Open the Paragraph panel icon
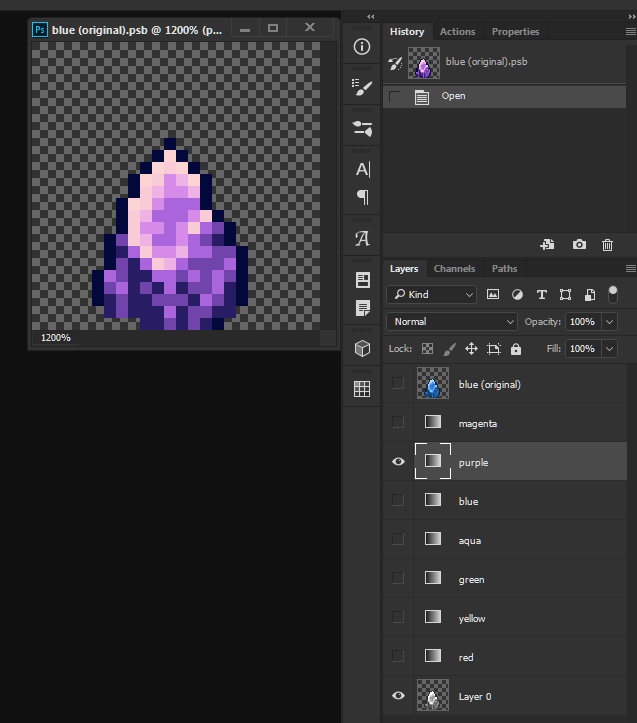Image resolution: width=637 pixels, height=723 pixels. coord(362,197)
